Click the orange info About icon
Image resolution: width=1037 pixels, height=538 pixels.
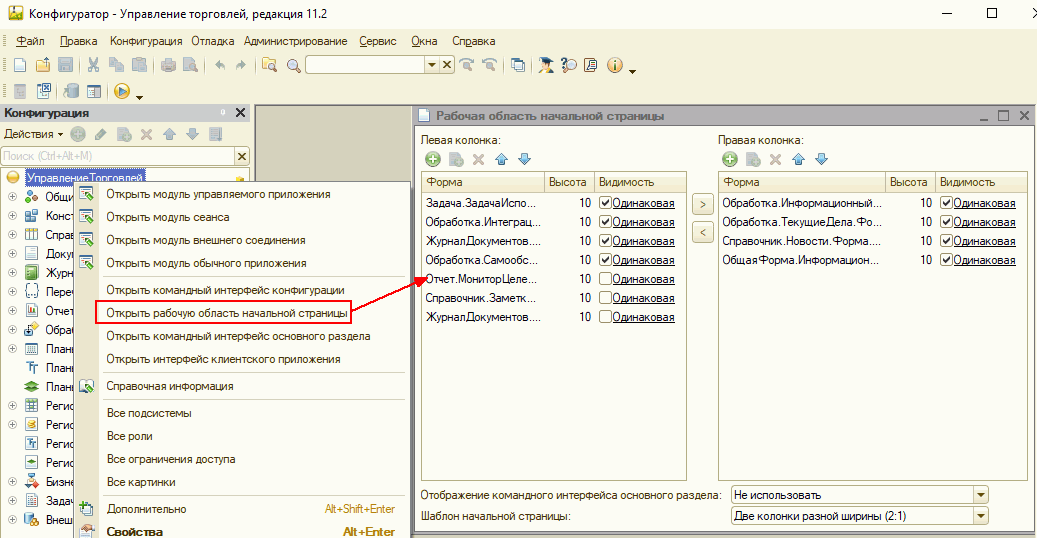click(x=615, y=65)
